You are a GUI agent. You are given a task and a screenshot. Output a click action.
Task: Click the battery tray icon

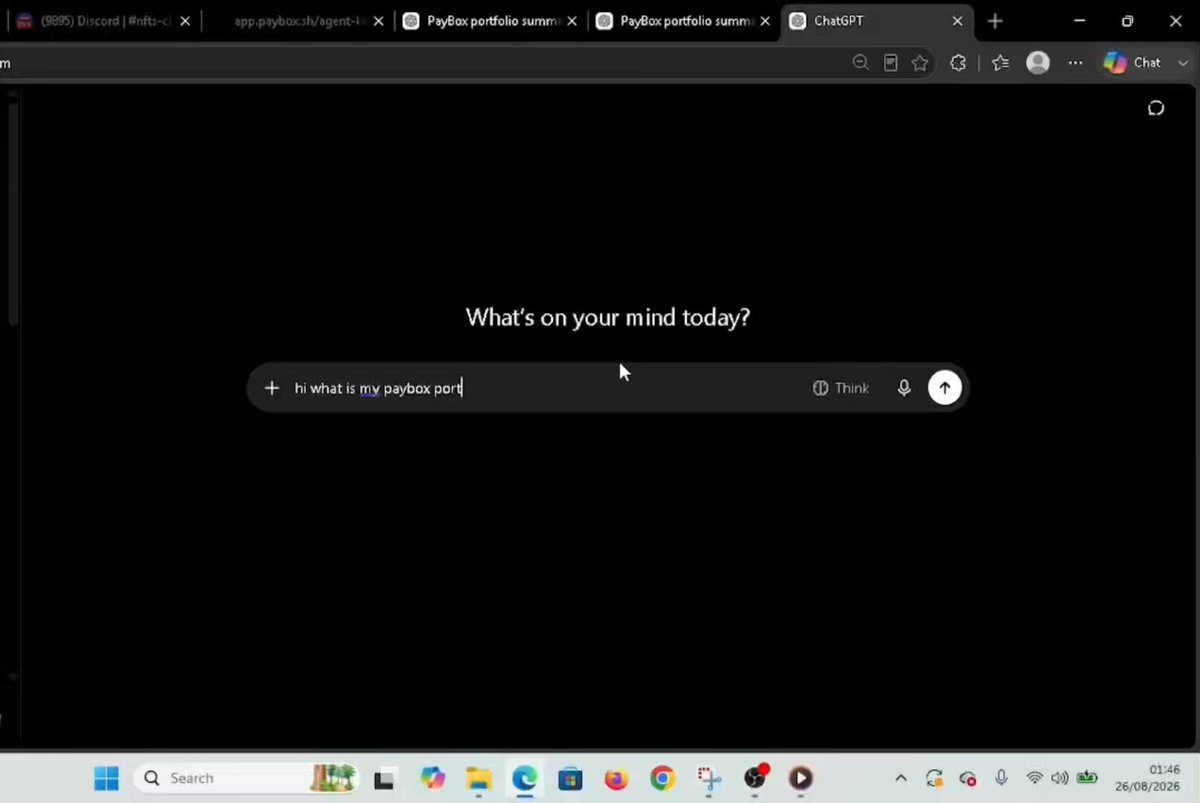pyautogui.click(x=1087, y=778)
